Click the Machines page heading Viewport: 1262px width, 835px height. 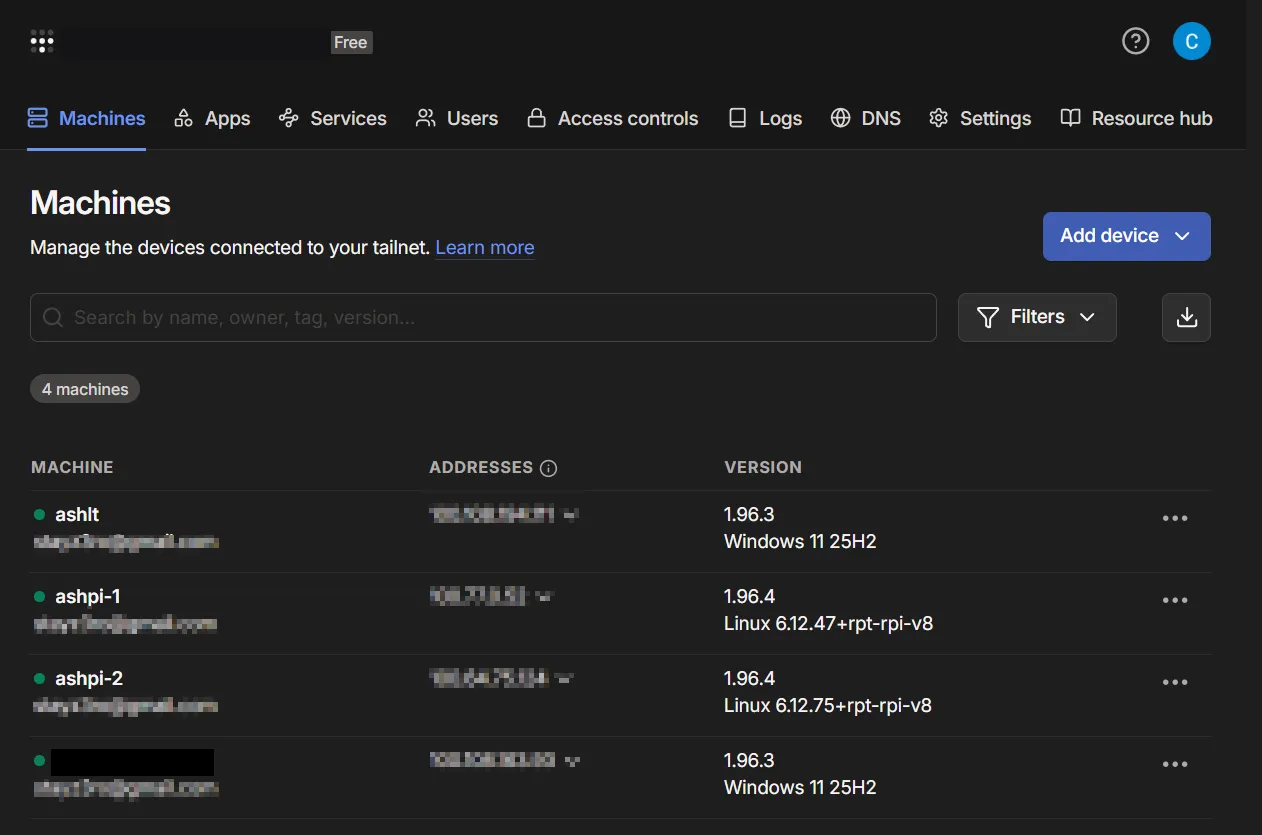tap(100, 203)
